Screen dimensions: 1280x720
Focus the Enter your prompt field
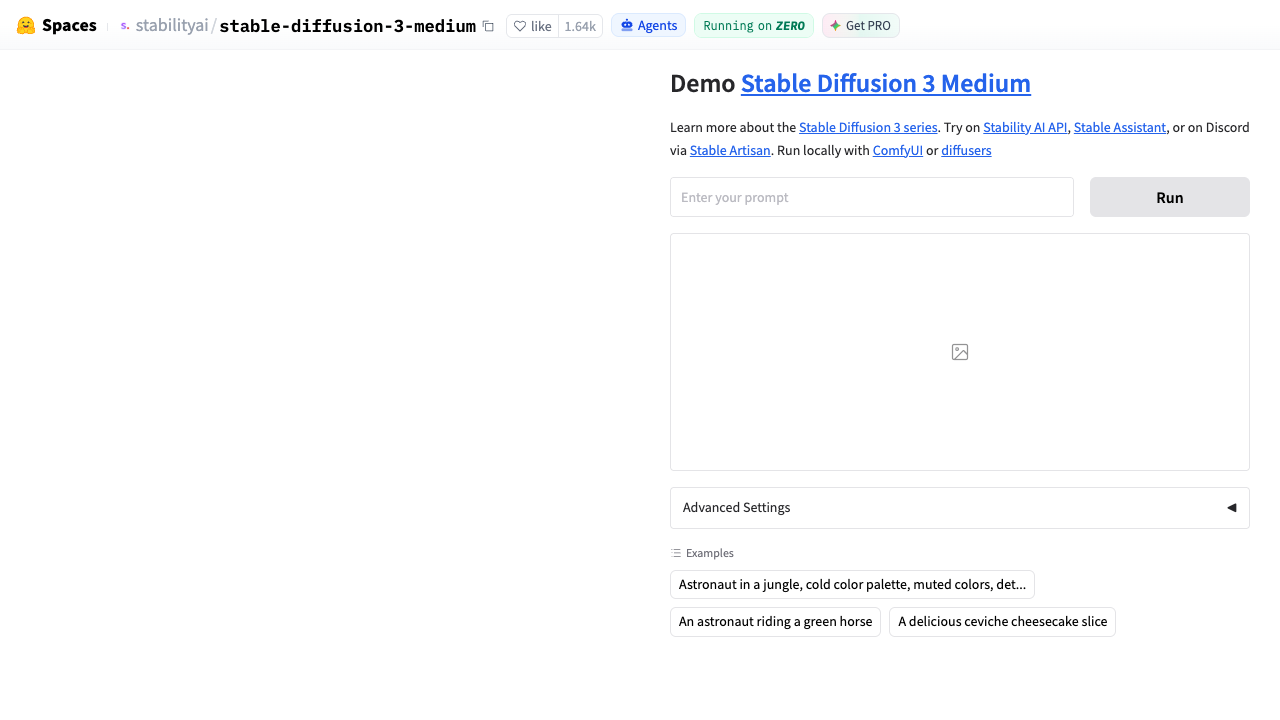point(872,197)
